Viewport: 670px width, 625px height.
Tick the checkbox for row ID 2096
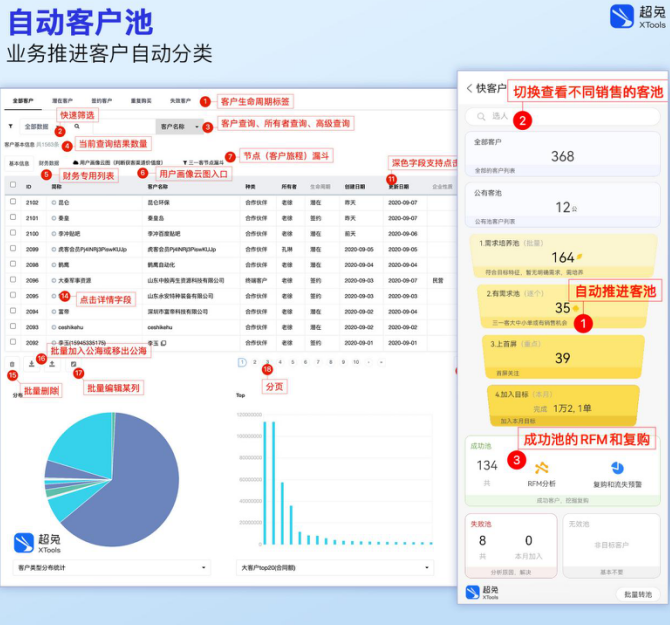point(12,281)
